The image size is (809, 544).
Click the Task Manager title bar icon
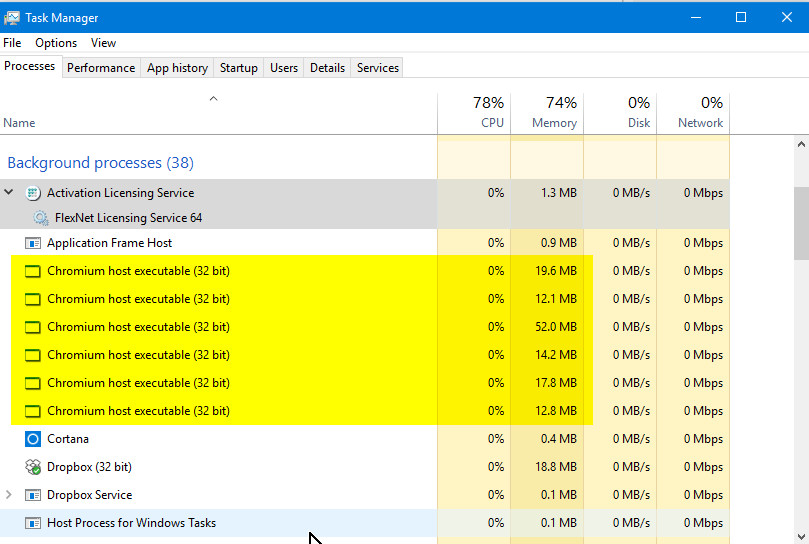[11, 18]
